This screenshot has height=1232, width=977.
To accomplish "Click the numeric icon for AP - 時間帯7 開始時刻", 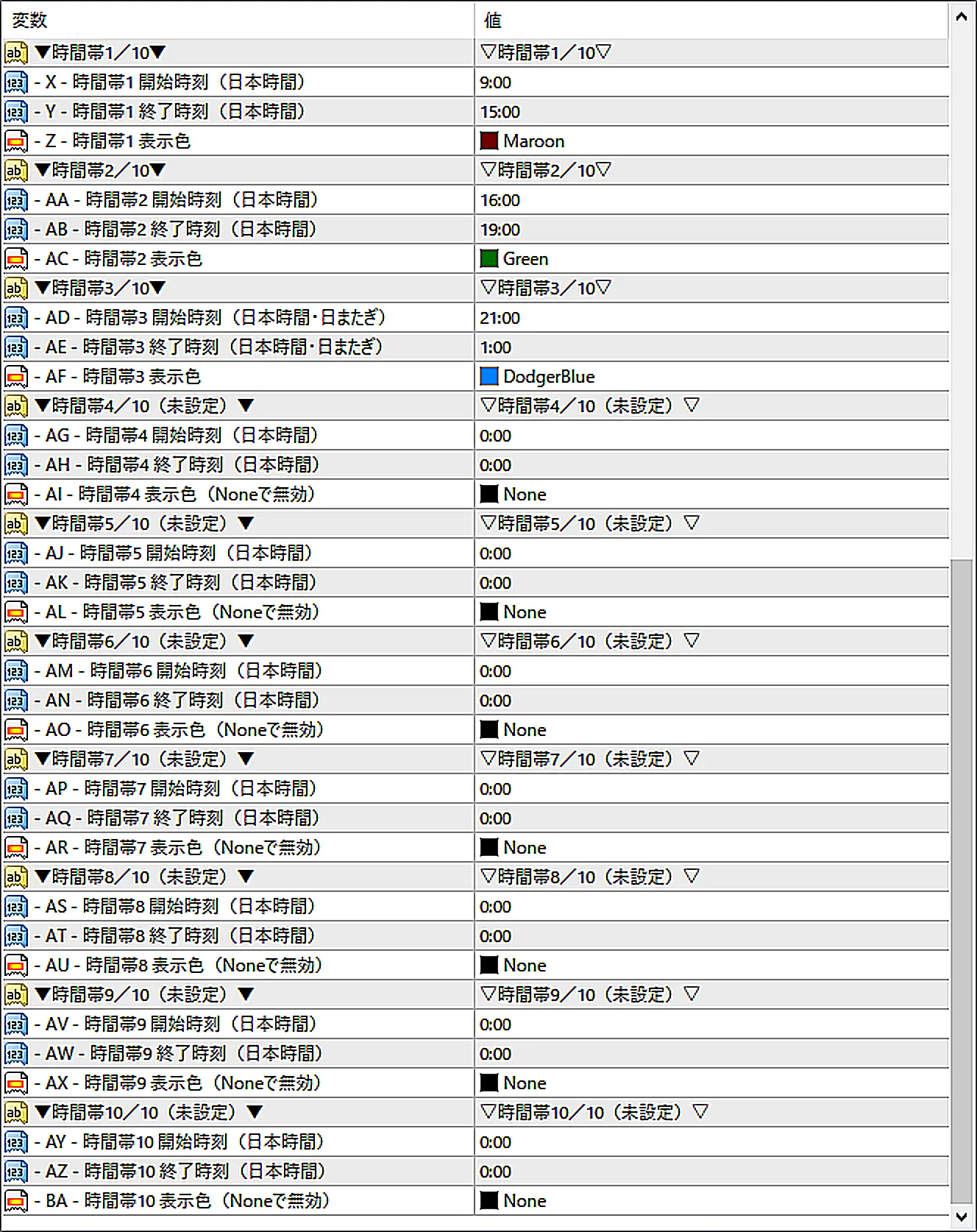I will (16, 789).
